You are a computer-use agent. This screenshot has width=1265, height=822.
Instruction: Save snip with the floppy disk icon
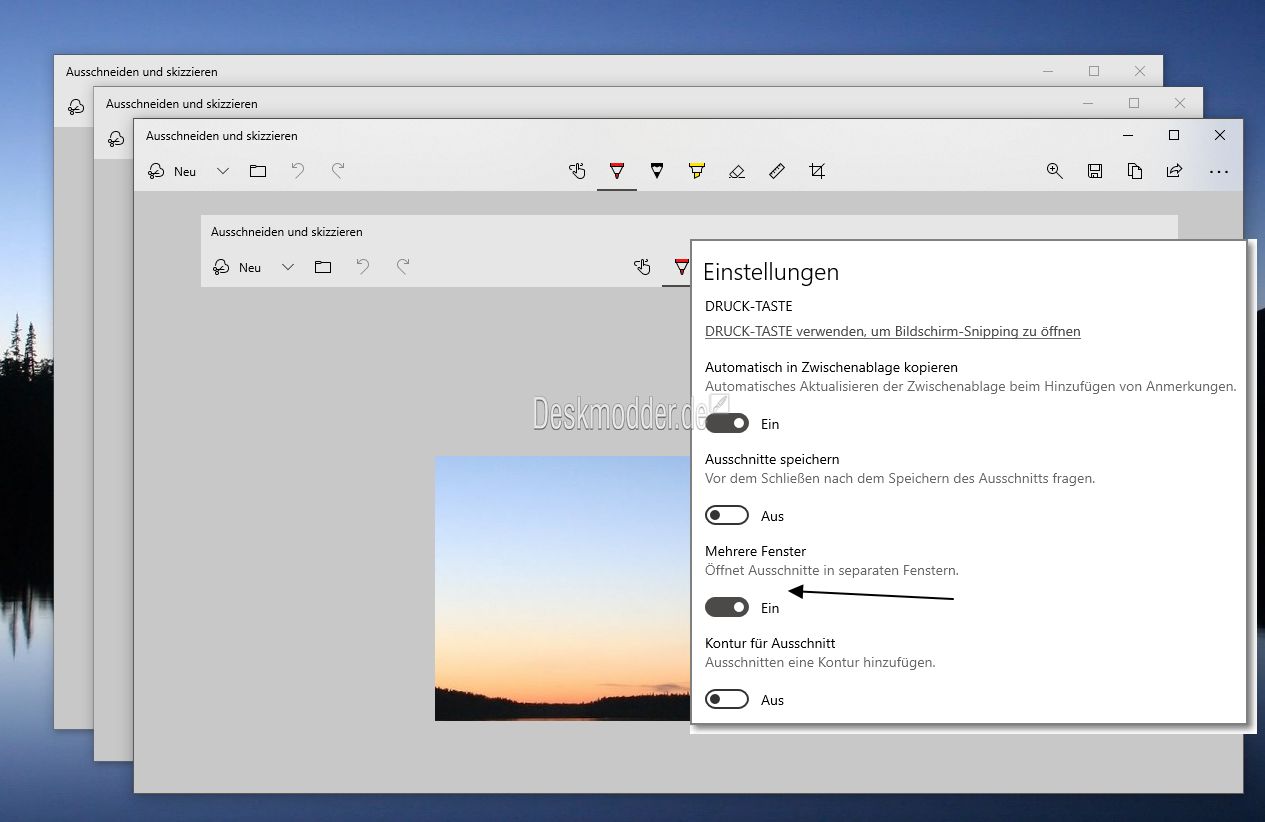(x=1095, y=171)
